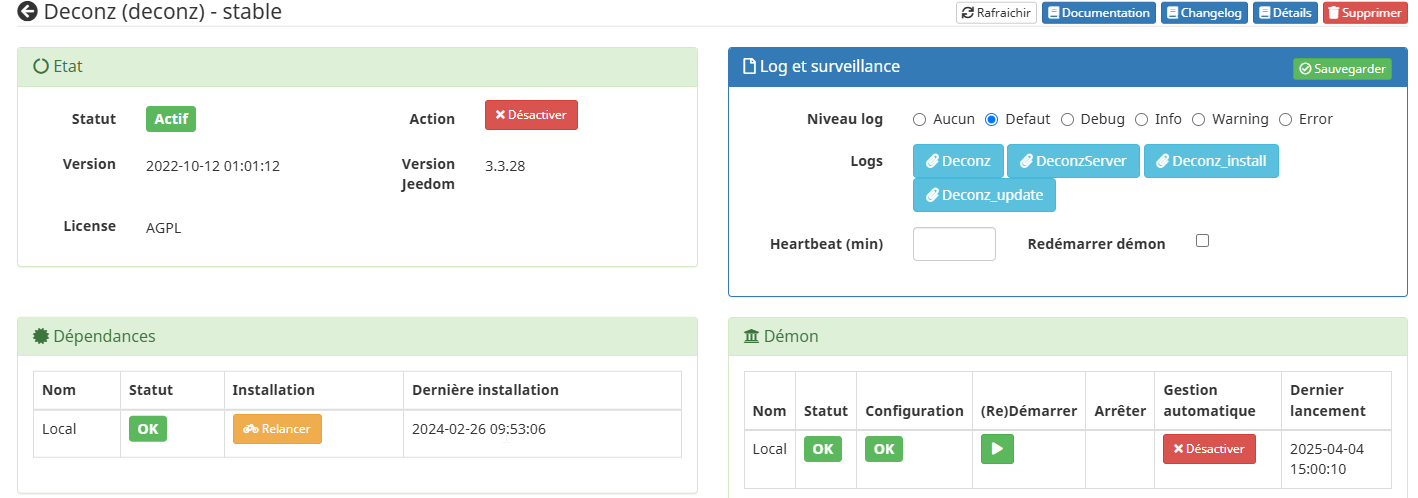Relaunch the dependencies installation with Relancer
Screen dimensions: 1418x498
(277, 429)
